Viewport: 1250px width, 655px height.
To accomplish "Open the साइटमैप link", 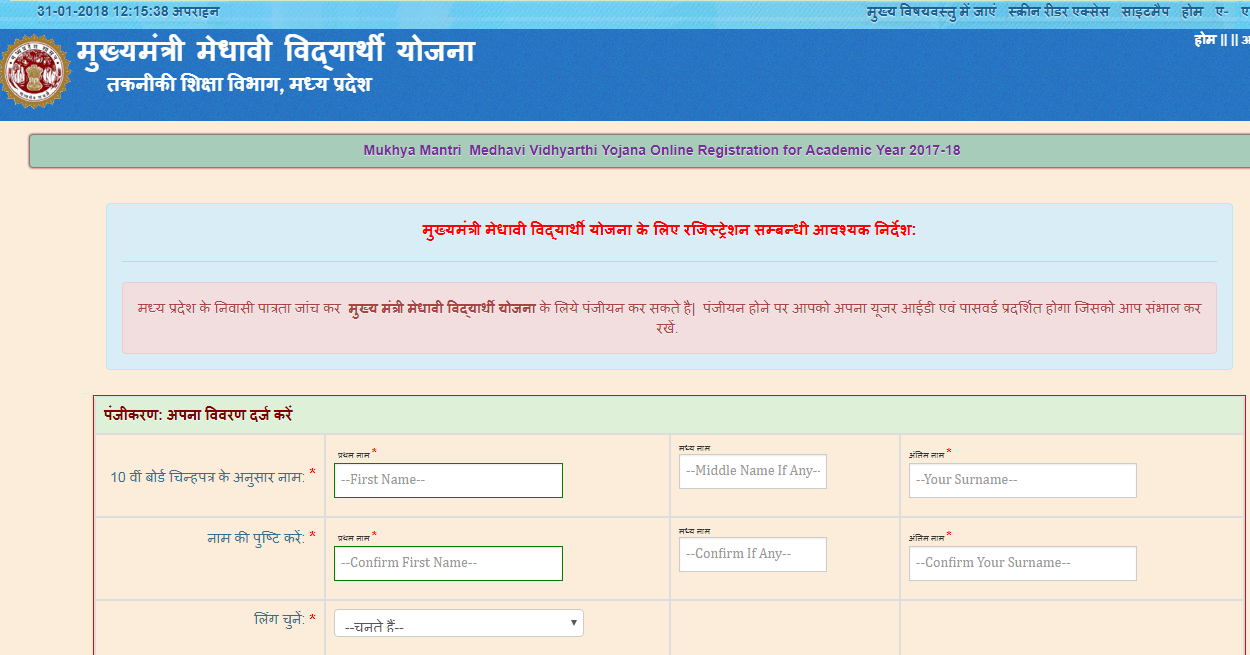I will click(1145, 12).
